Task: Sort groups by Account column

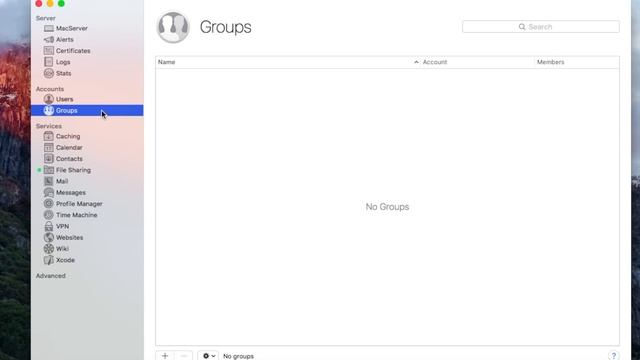Action: point(477,62)
